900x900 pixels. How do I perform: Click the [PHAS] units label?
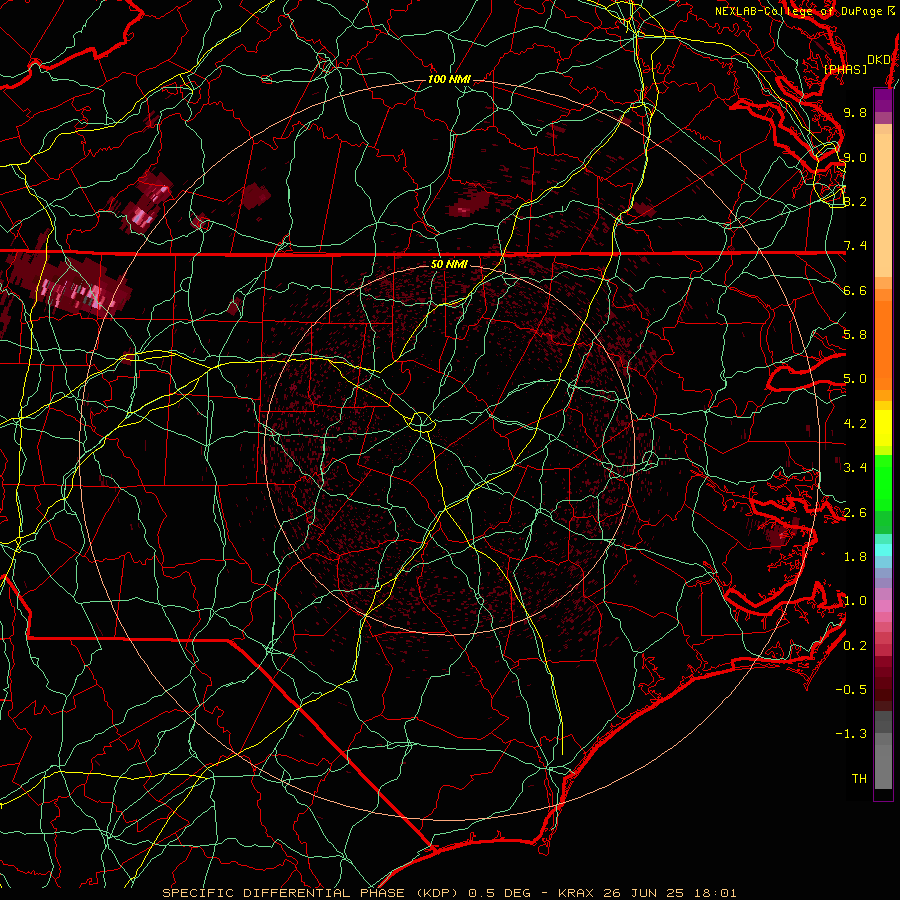coord(845,69)
